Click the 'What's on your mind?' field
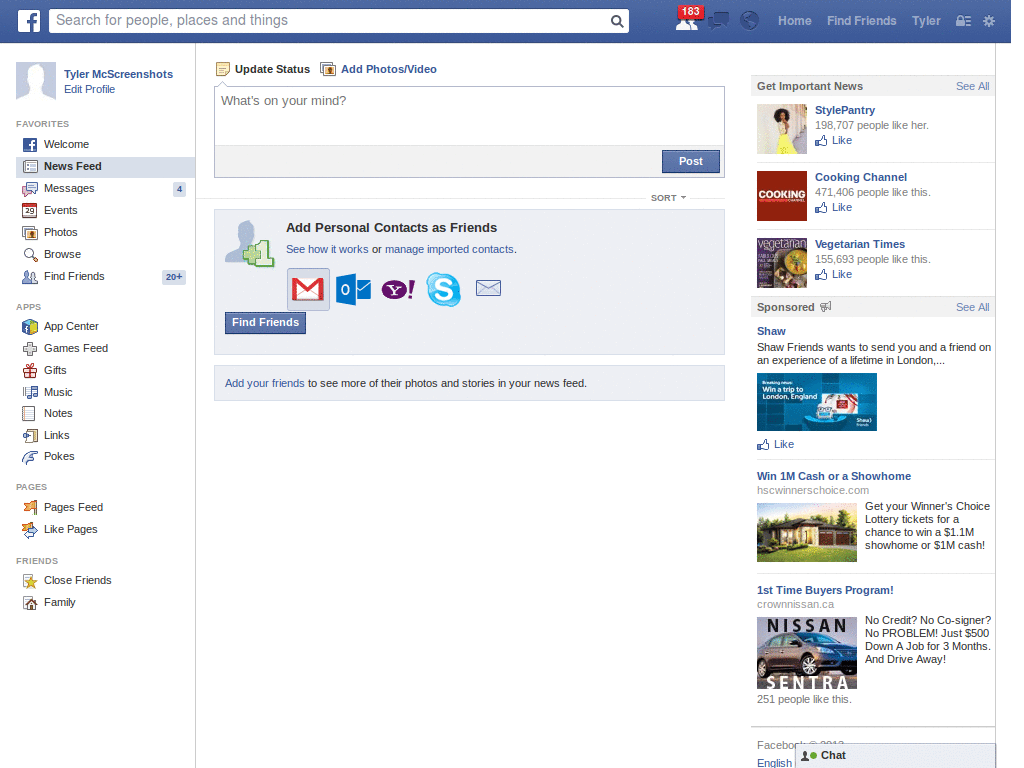This screenshot has width=1024, height=768. (x=469, y=116)
